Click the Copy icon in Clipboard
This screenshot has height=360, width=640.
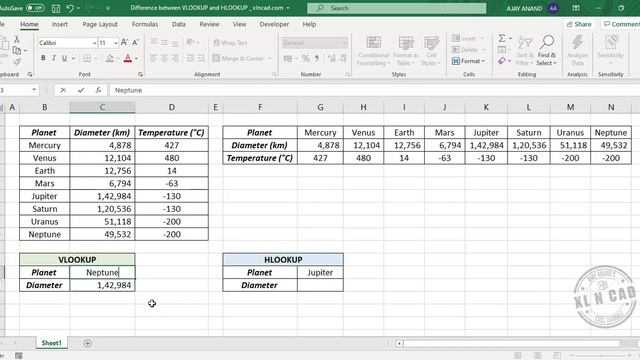[17, 51]
